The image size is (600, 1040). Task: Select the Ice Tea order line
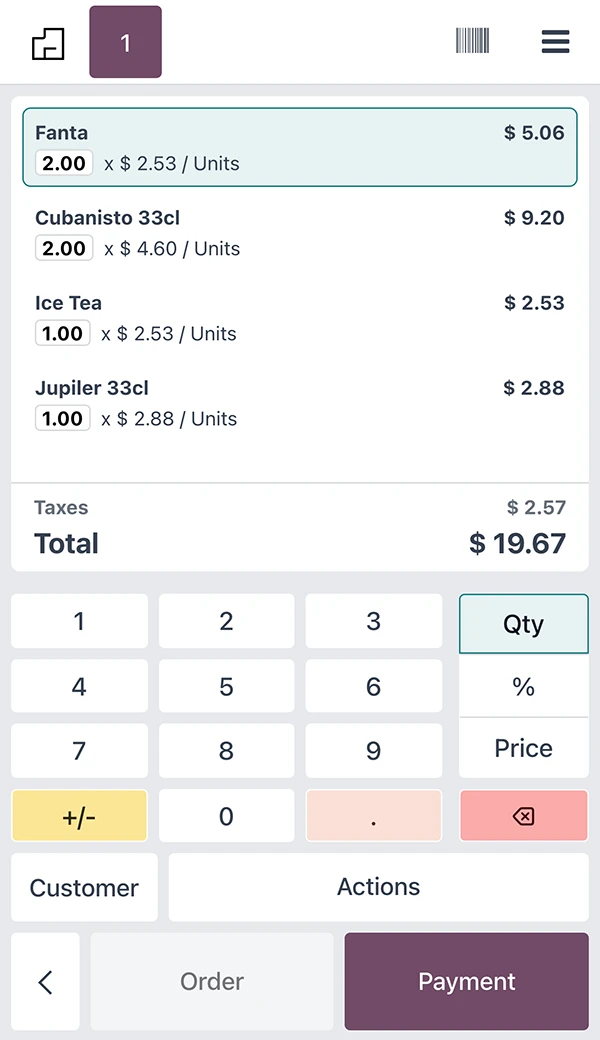click(x=300, y=317)
